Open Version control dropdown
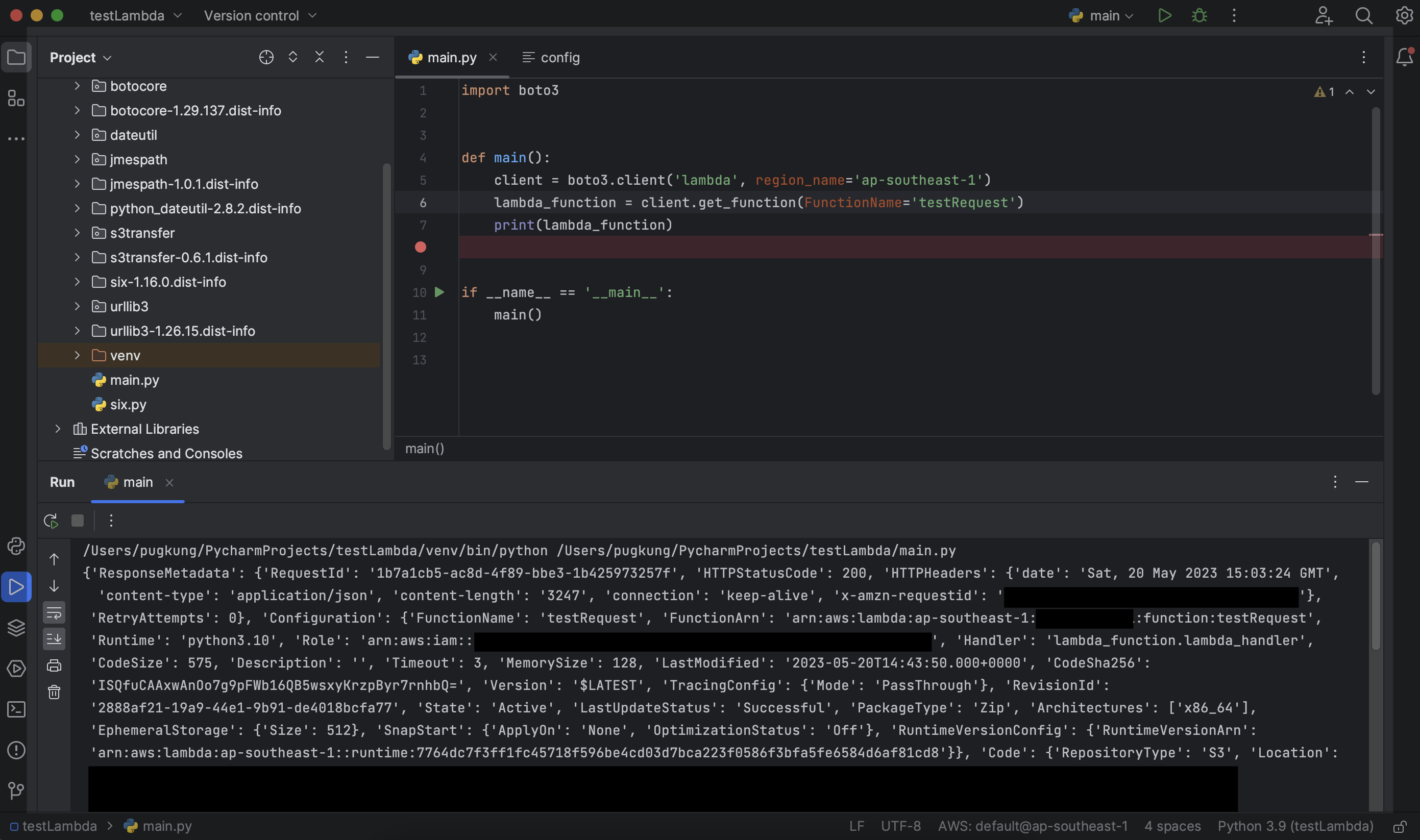Image resolution: width=1420 pixels, height=840 pixels. (260, 15)
